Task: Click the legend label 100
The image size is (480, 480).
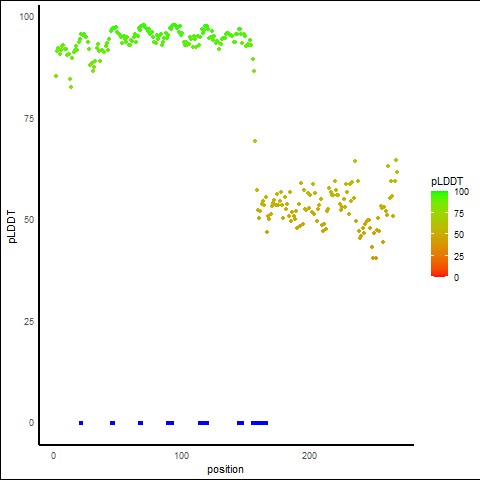Action: [461, 192]
